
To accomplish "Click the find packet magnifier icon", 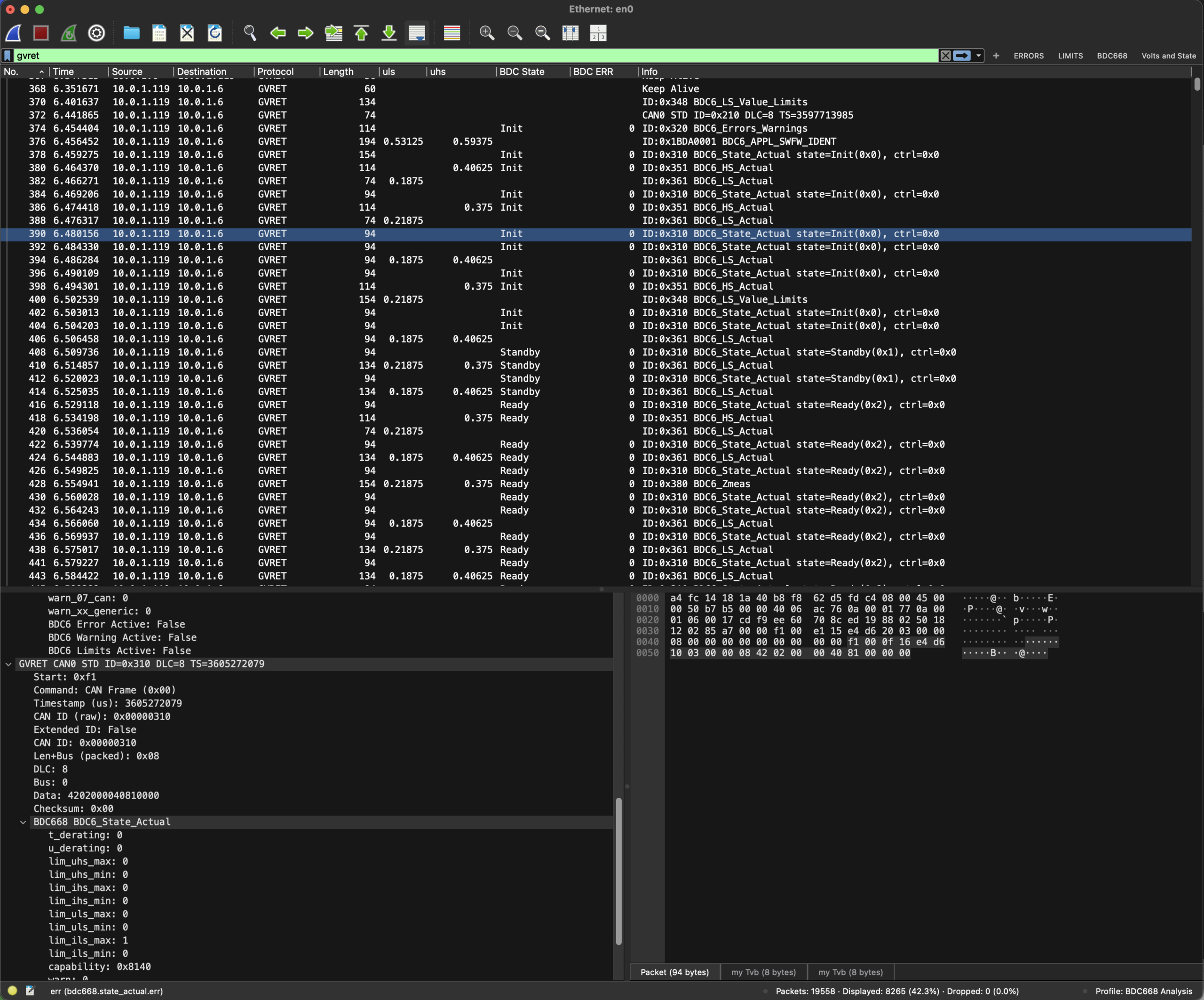I will (250, 32).
